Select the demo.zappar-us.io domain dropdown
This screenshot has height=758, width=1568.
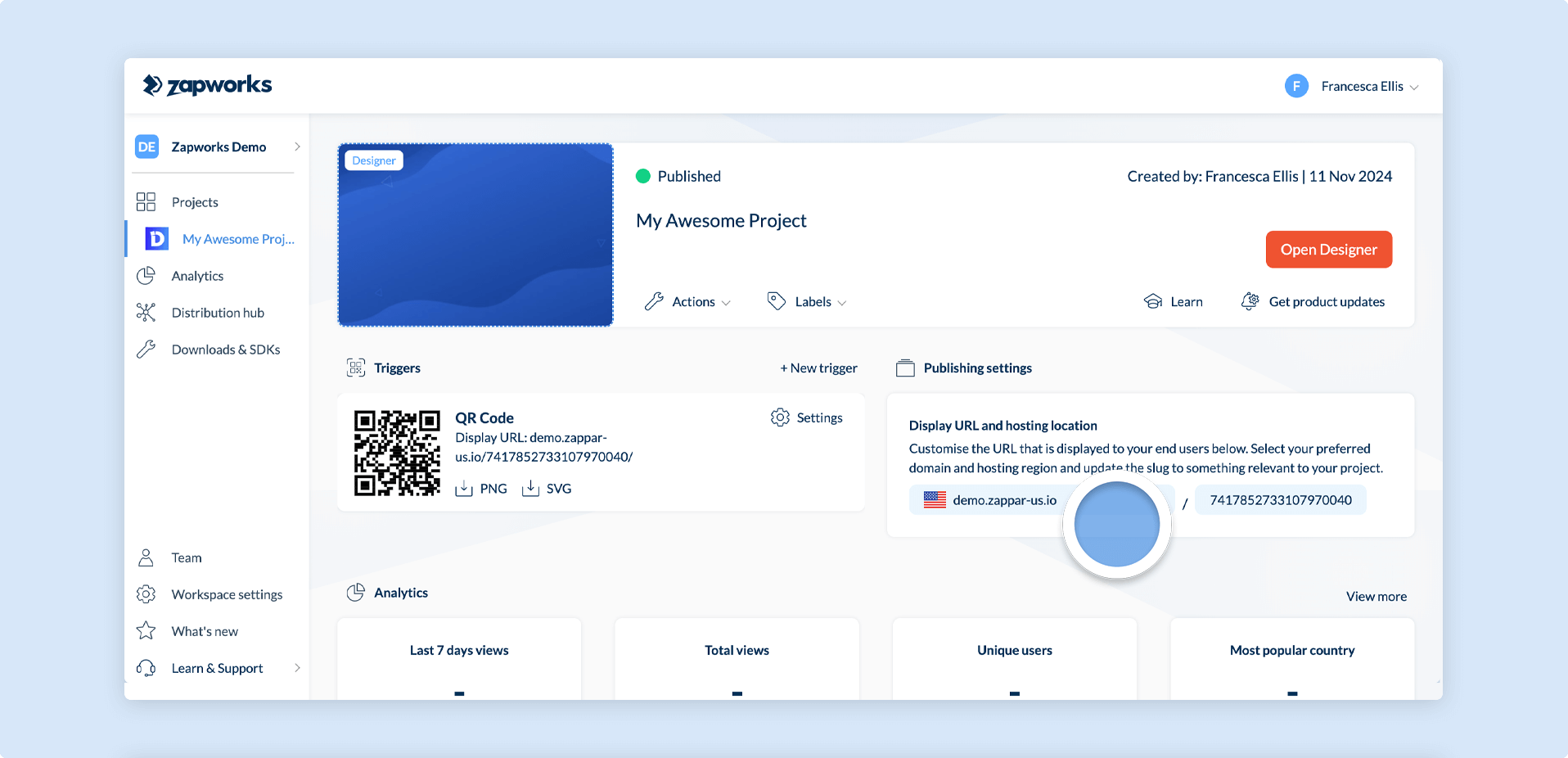1042,500
